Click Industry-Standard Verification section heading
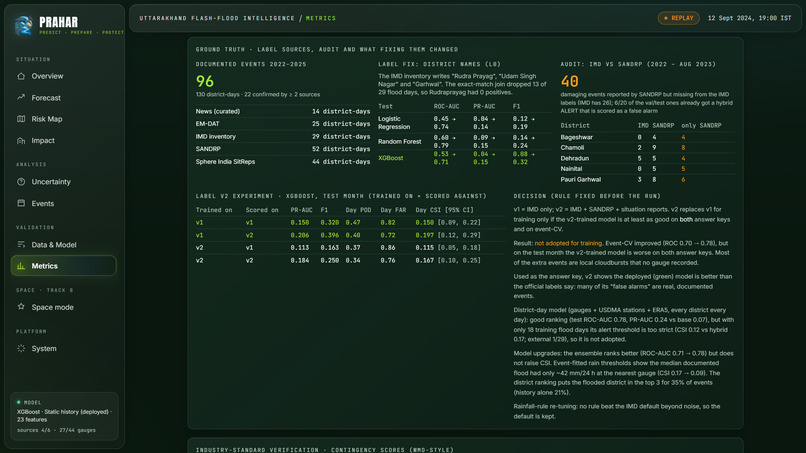806x453 pixels. point(324,449)
